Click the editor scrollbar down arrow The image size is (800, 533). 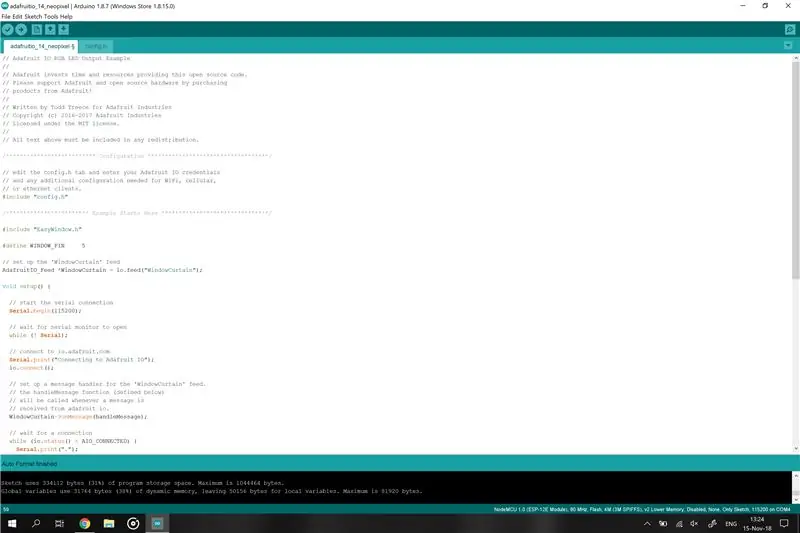795,449
